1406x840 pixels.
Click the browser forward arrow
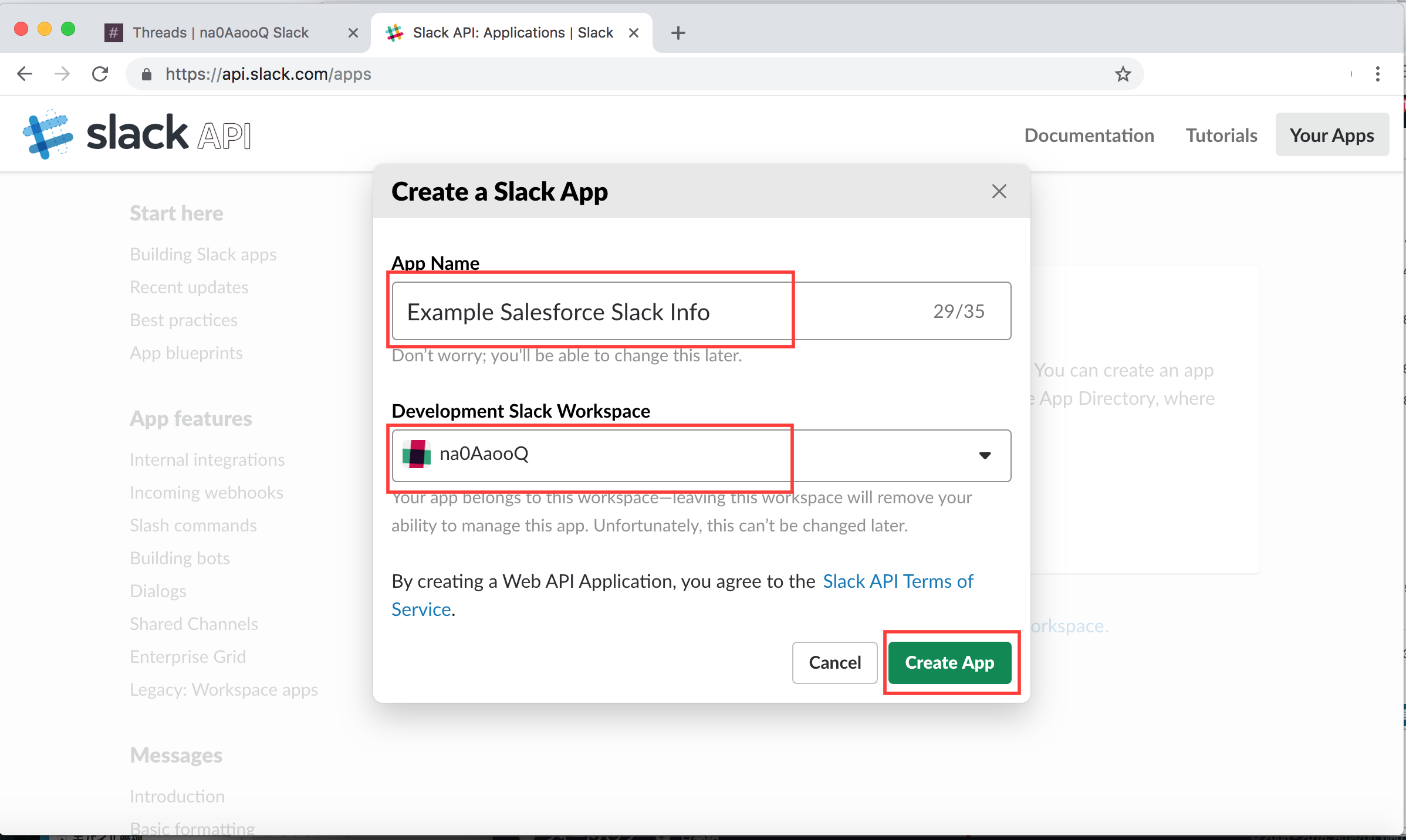[x=62, y=74]
